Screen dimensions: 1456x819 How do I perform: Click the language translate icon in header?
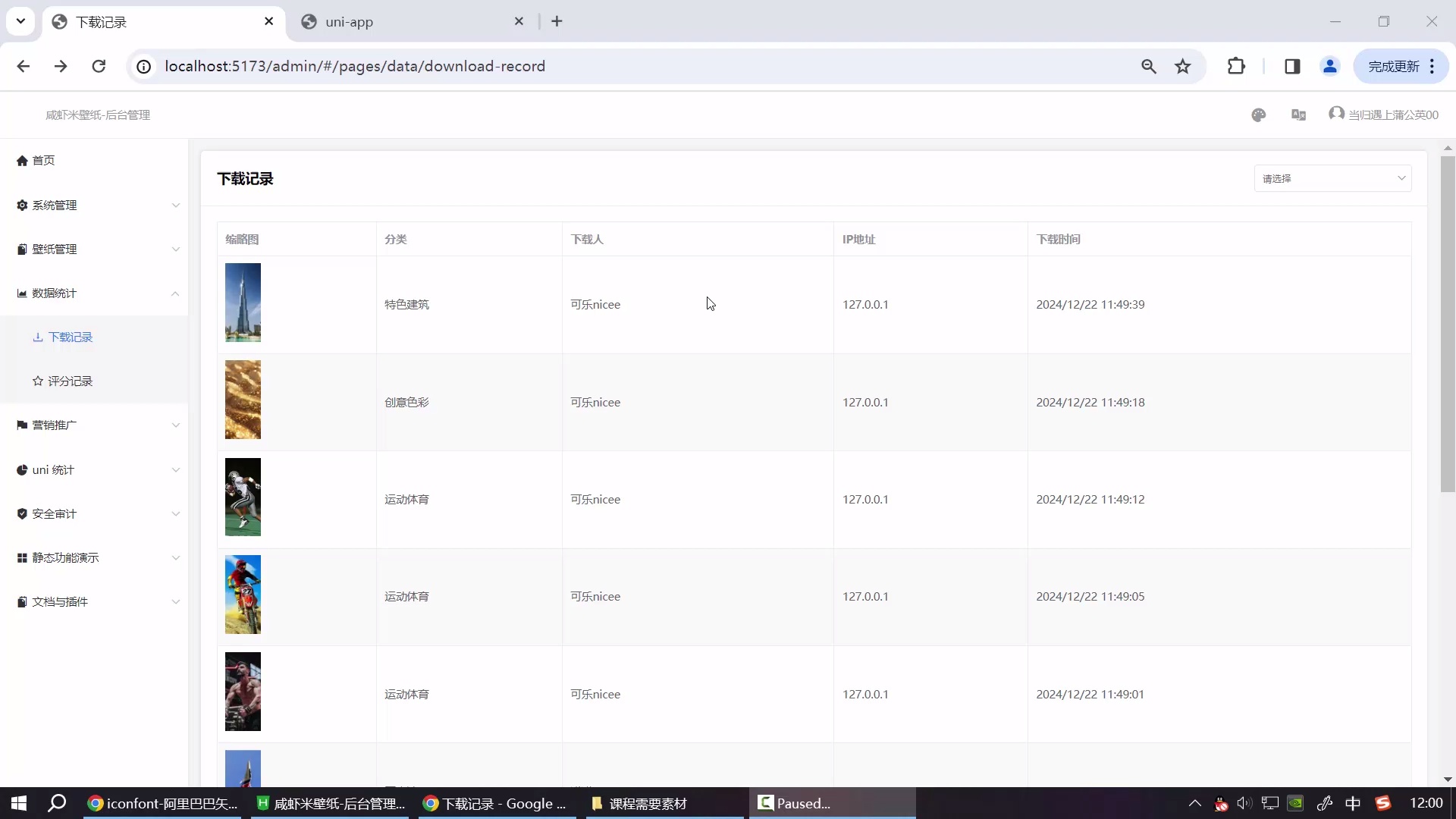[1298, 115]
